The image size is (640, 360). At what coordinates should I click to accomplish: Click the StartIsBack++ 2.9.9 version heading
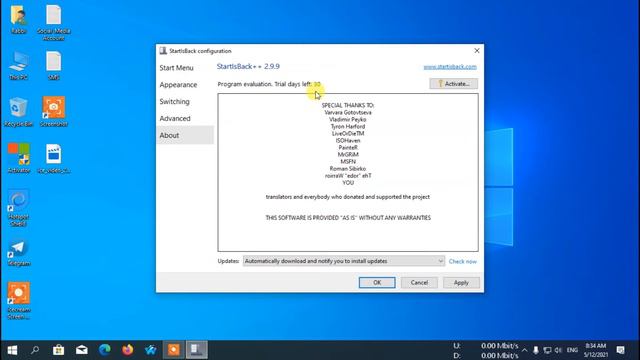tap(248, 67)
